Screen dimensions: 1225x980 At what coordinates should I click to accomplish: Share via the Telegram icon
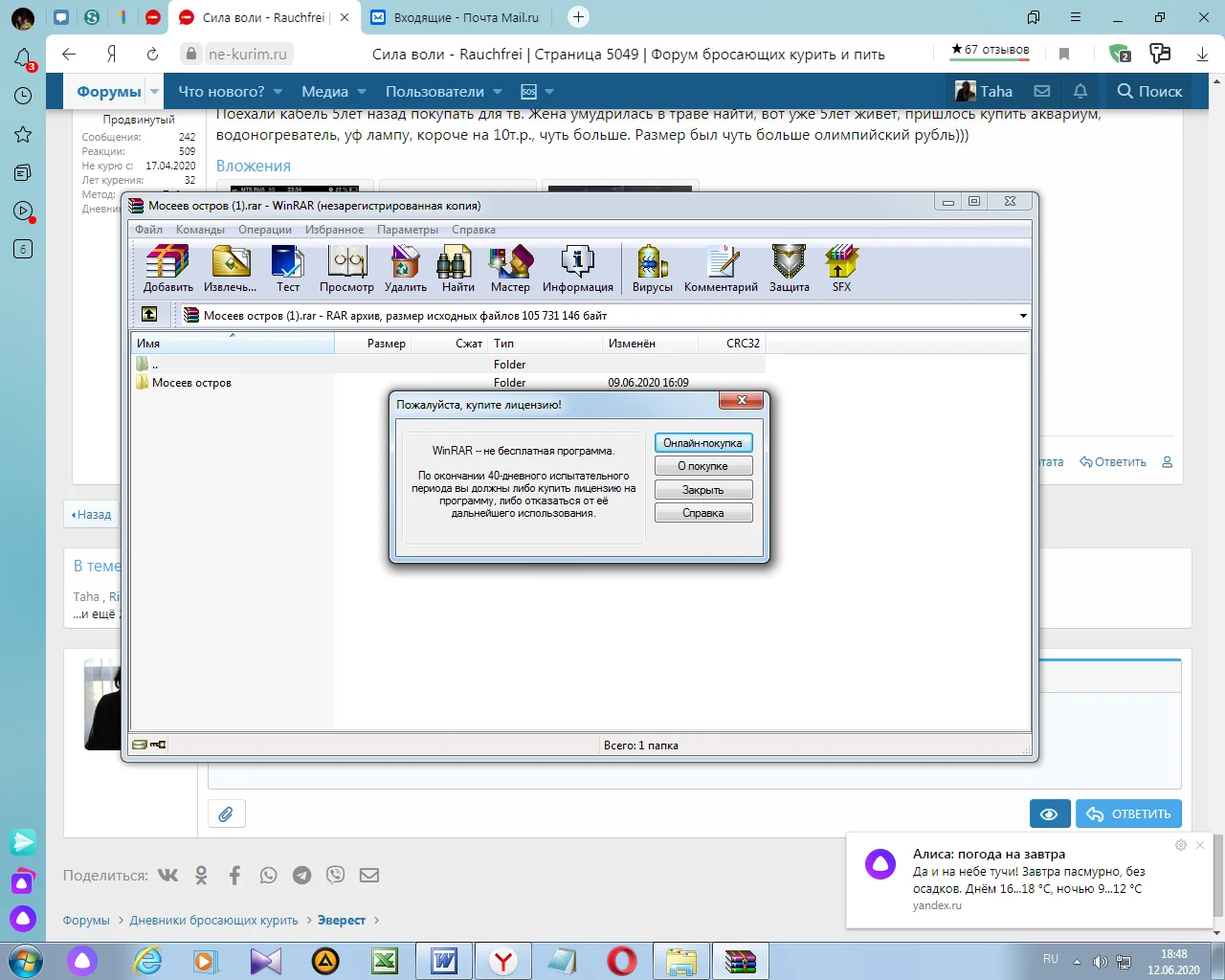tap(301, 875)
